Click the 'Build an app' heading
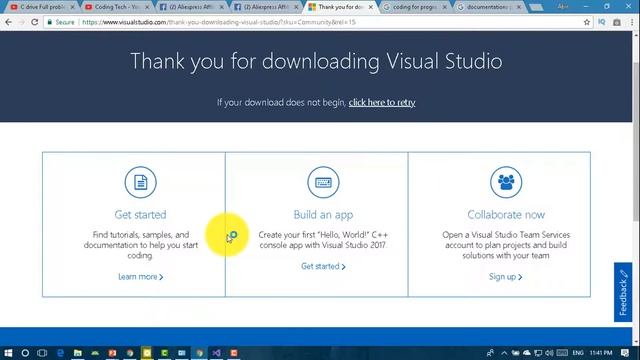Screen dimensions: 640x360 pos(323,215)
